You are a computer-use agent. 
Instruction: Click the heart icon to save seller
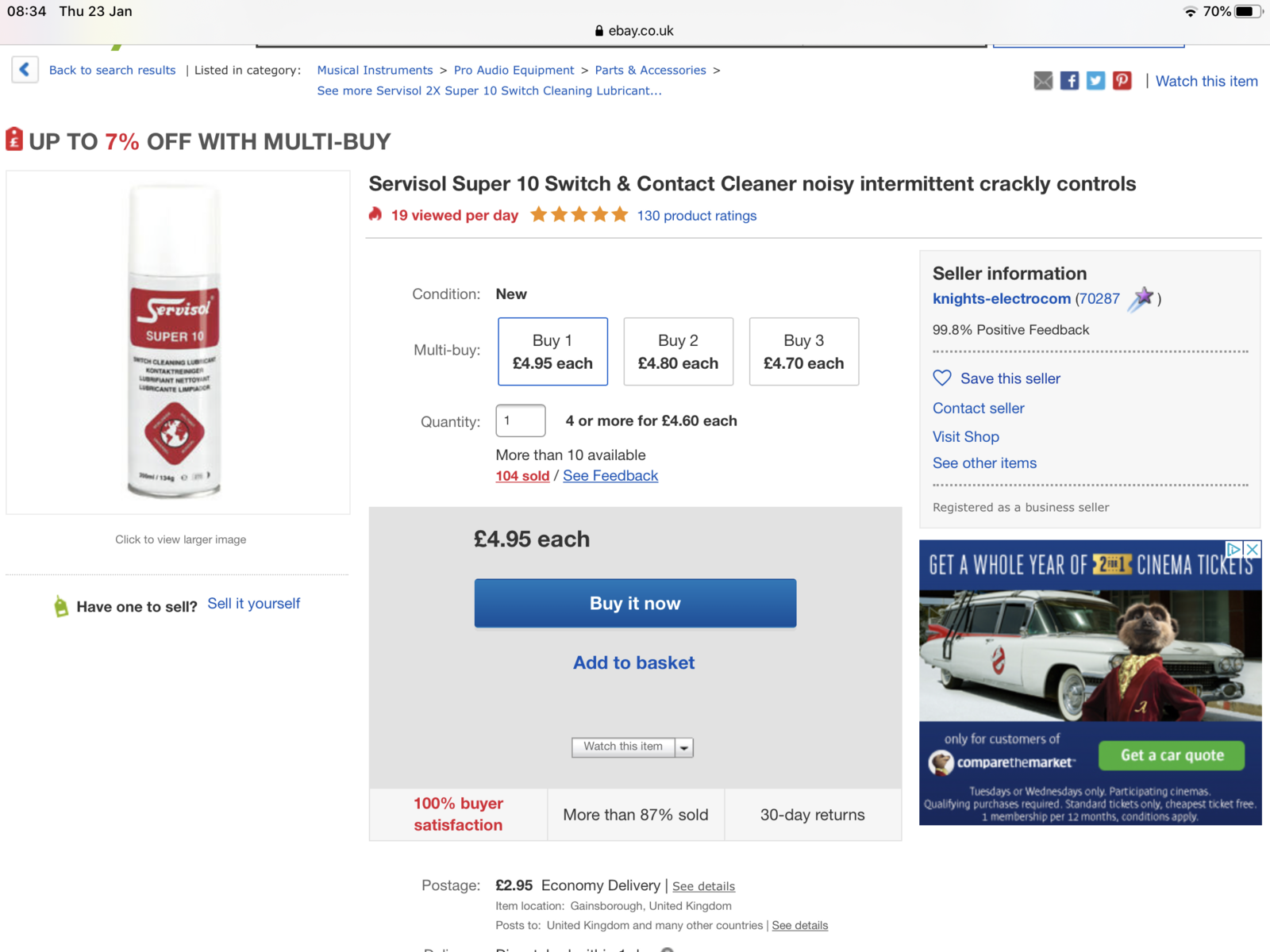pyautogui.click(x=942, y=378)
